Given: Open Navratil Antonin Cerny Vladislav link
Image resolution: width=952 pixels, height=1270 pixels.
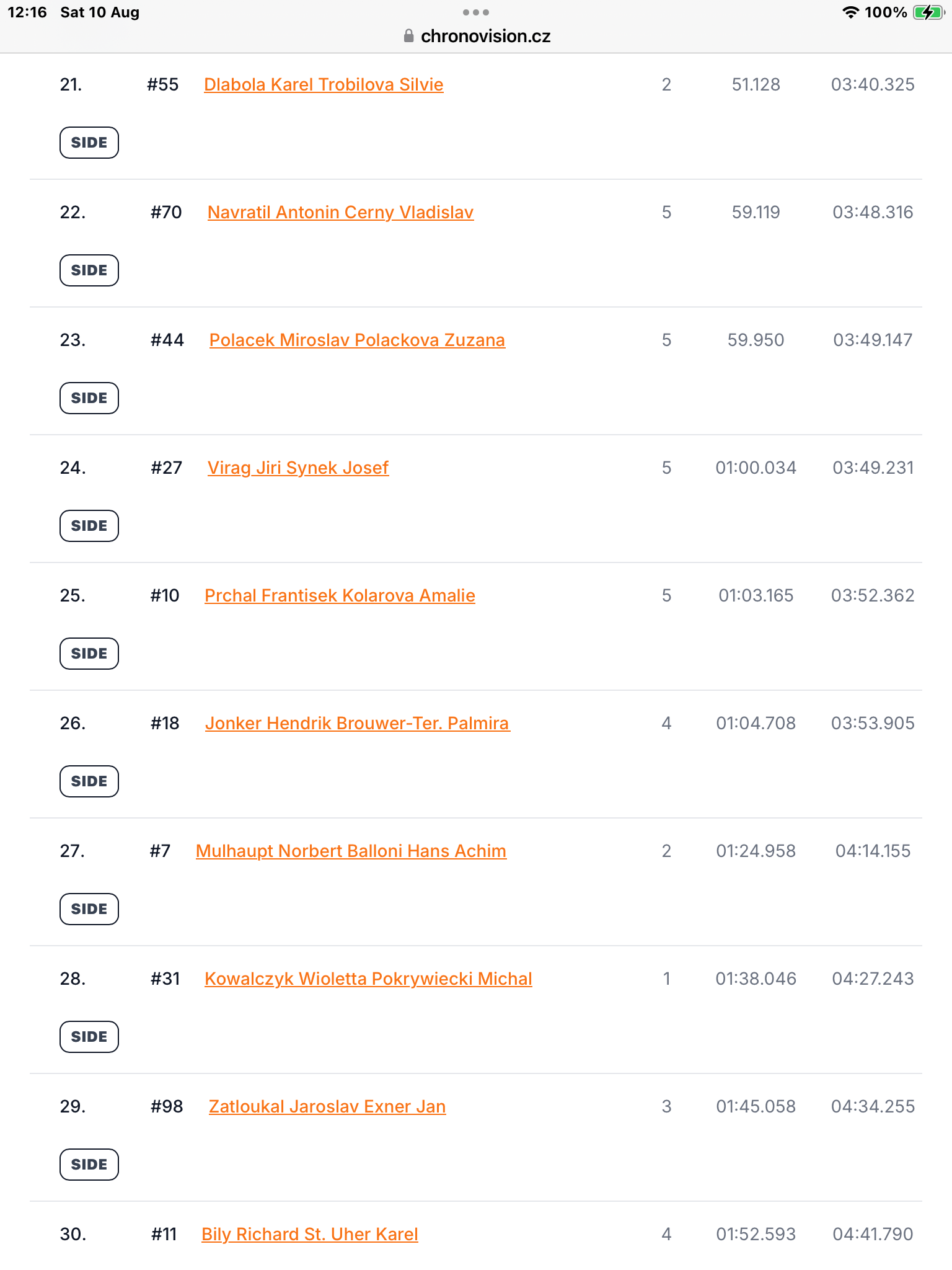Looking at the screenshot, I should click(x=340, y=212).
